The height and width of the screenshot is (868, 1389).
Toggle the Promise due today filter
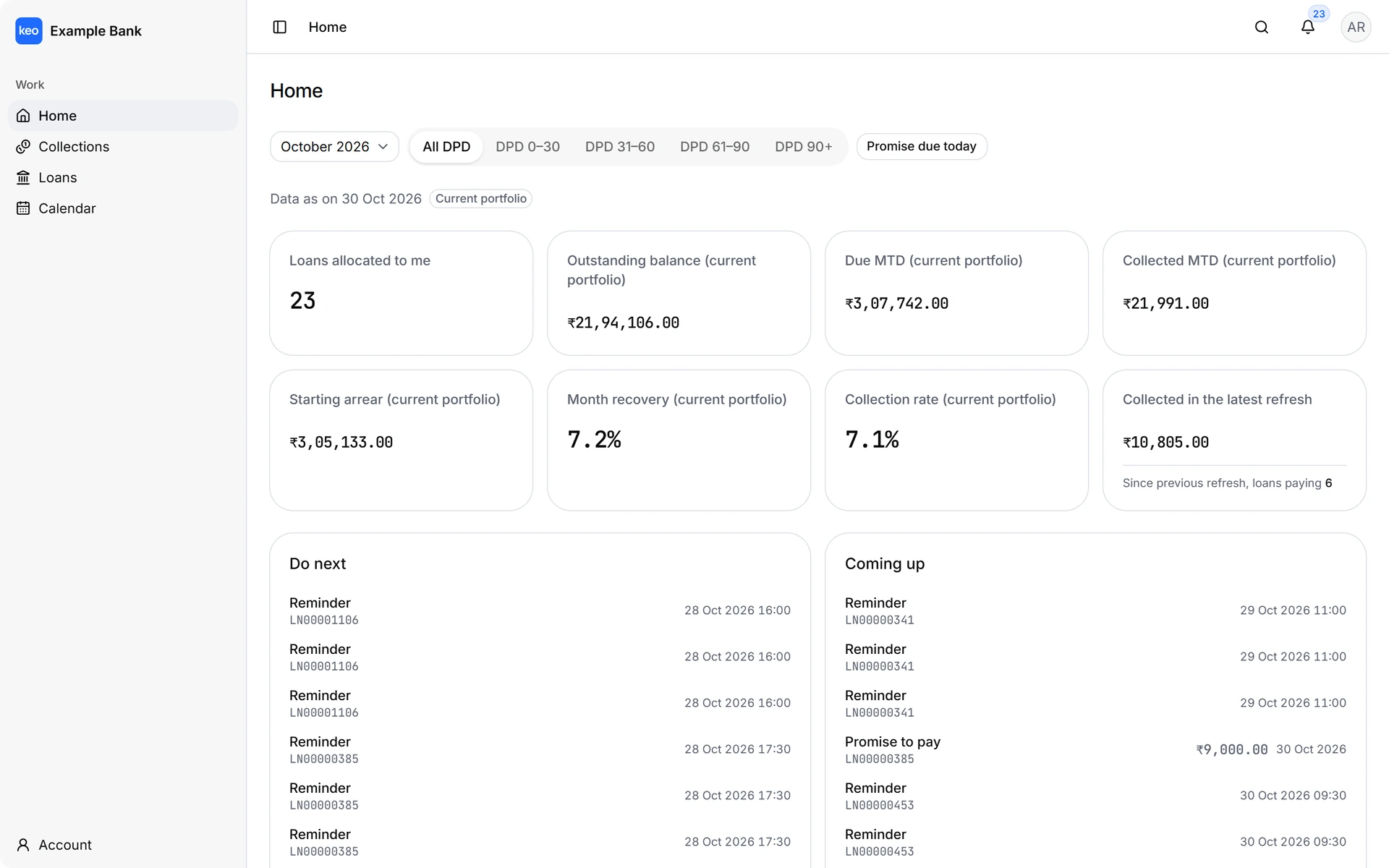pos(922,146)
